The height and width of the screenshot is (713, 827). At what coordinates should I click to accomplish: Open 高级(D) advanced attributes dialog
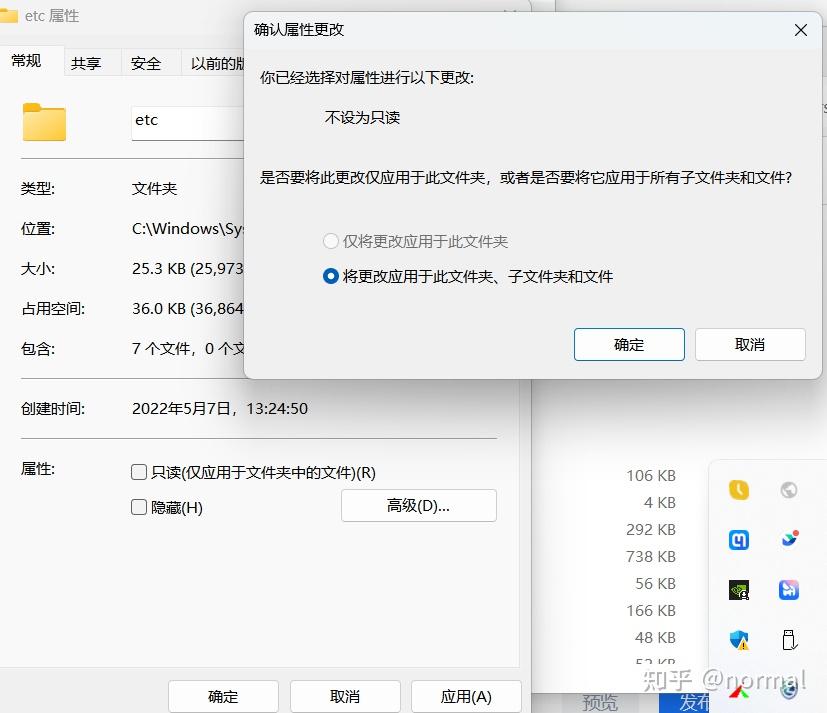[x=418, y=505]
